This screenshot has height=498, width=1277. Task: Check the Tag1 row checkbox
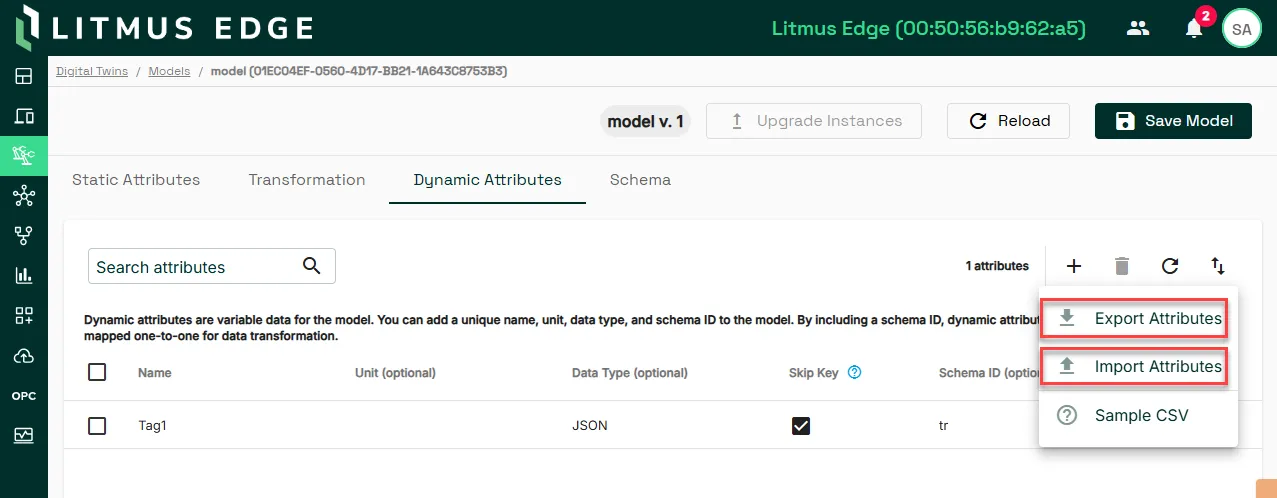tap(97, 426)
